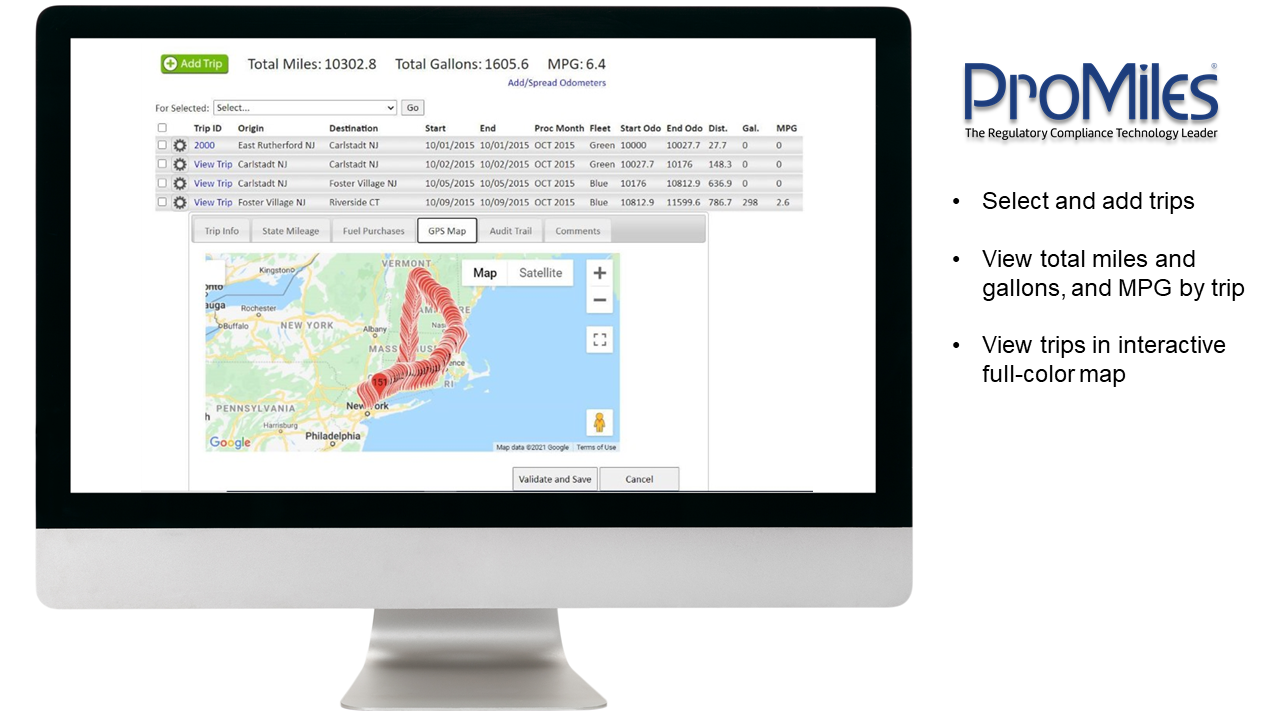Click the MPG column header
Viewport: 1280px width, 720px height.
(787, 128)
